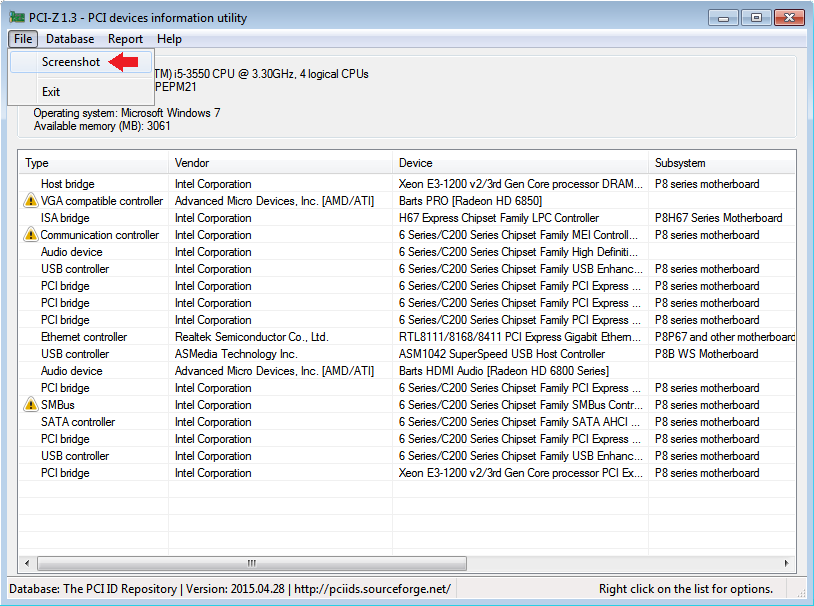Select the Ethernet controller row
This screenshot has width=814, height=606.
pyautogui.click(x=407, y=337)
